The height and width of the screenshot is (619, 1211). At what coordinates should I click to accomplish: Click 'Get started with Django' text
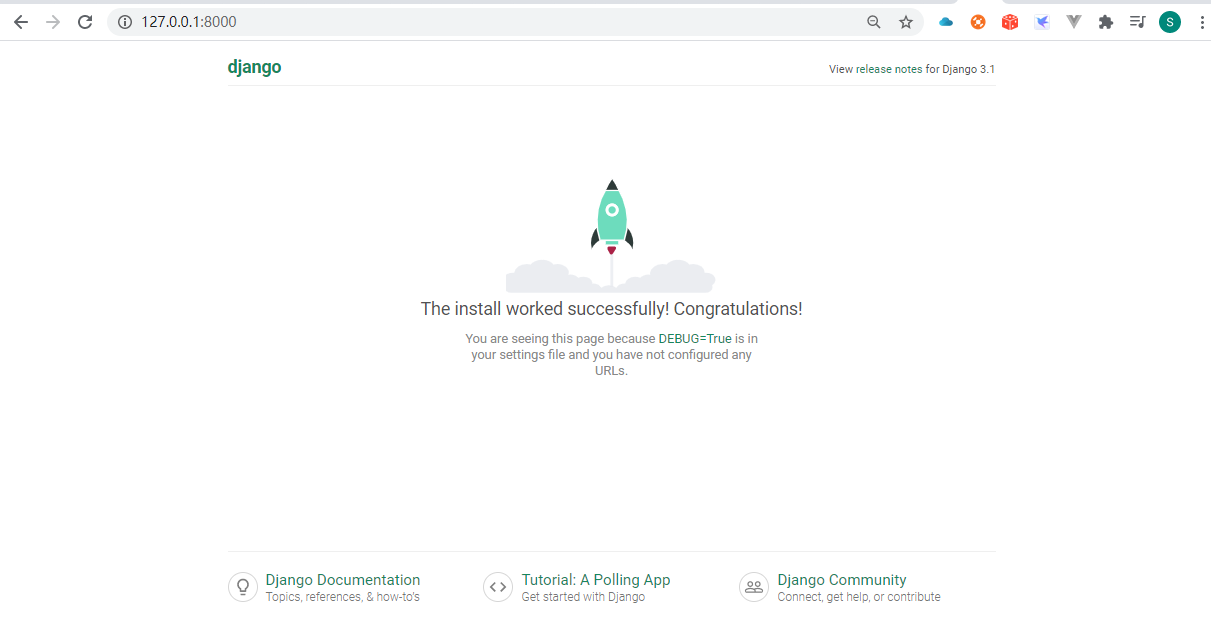tap(583, 597)
